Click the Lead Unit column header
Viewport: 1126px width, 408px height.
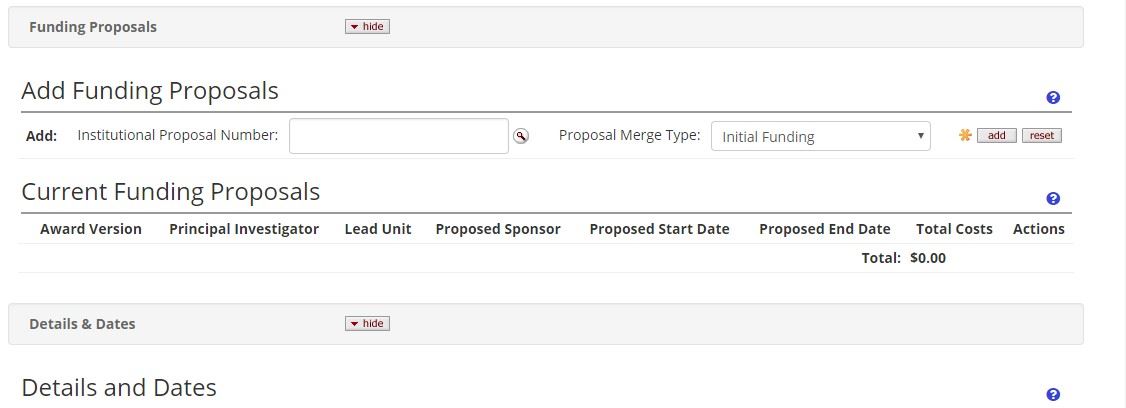coord(378,229)
